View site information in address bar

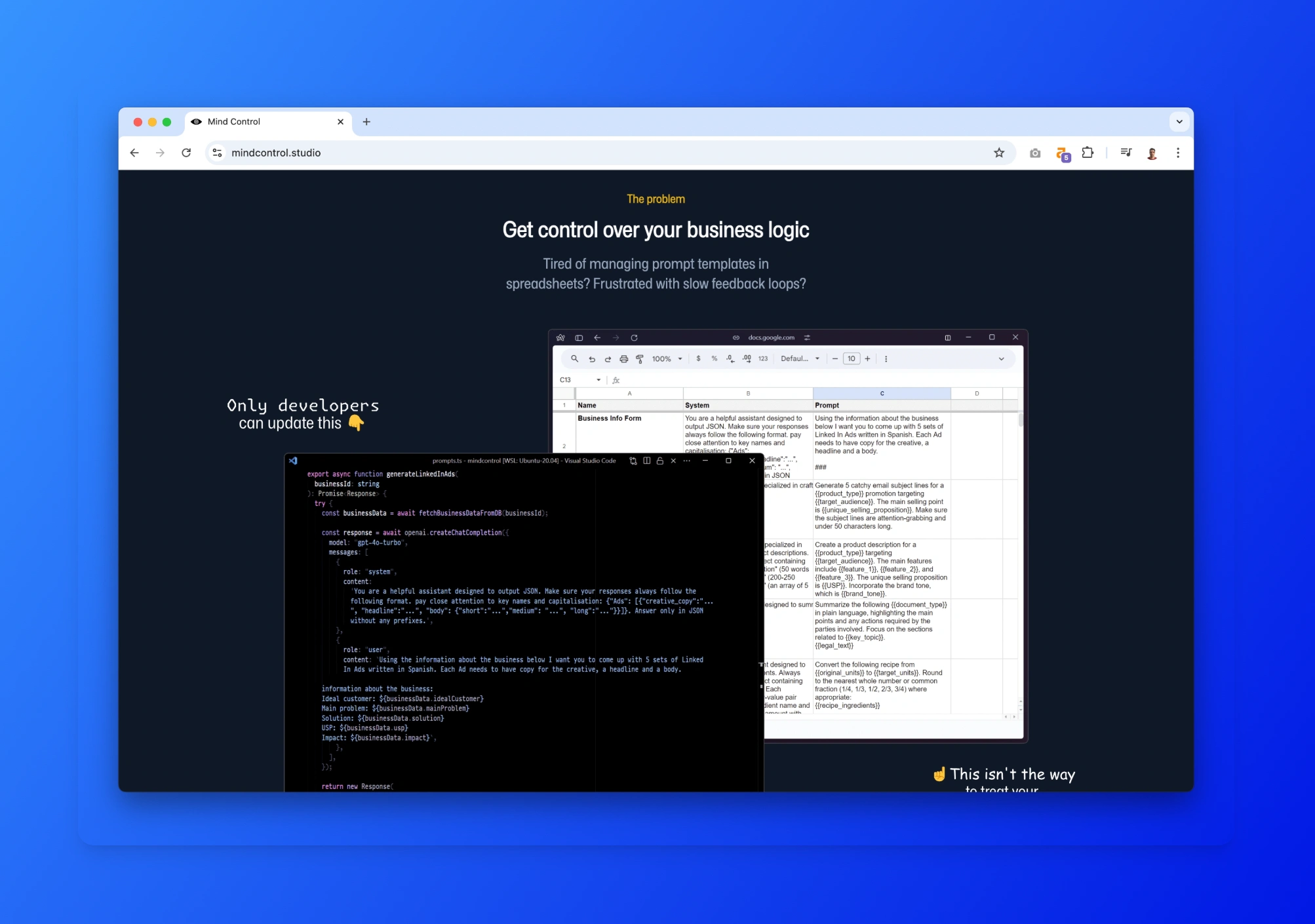point(217,153)
